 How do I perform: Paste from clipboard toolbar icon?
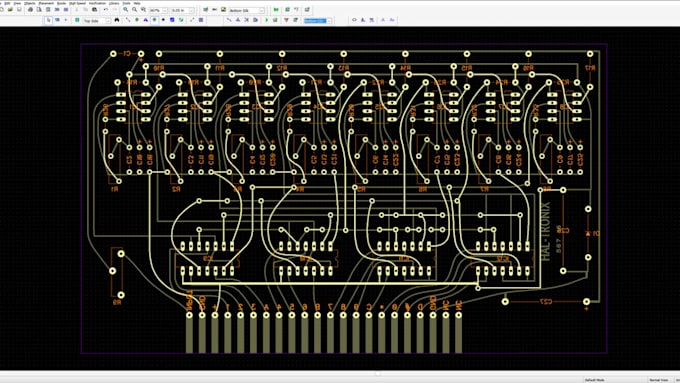pos(94,10)
